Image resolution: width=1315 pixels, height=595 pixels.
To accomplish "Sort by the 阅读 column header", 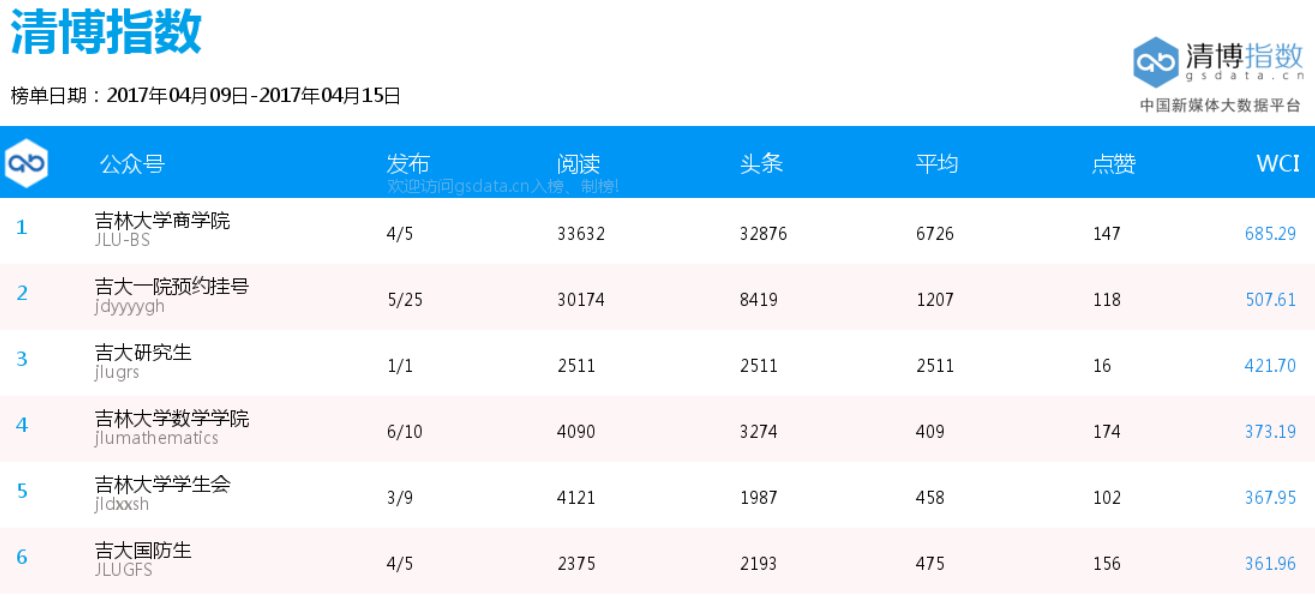I will coord(578,164).
